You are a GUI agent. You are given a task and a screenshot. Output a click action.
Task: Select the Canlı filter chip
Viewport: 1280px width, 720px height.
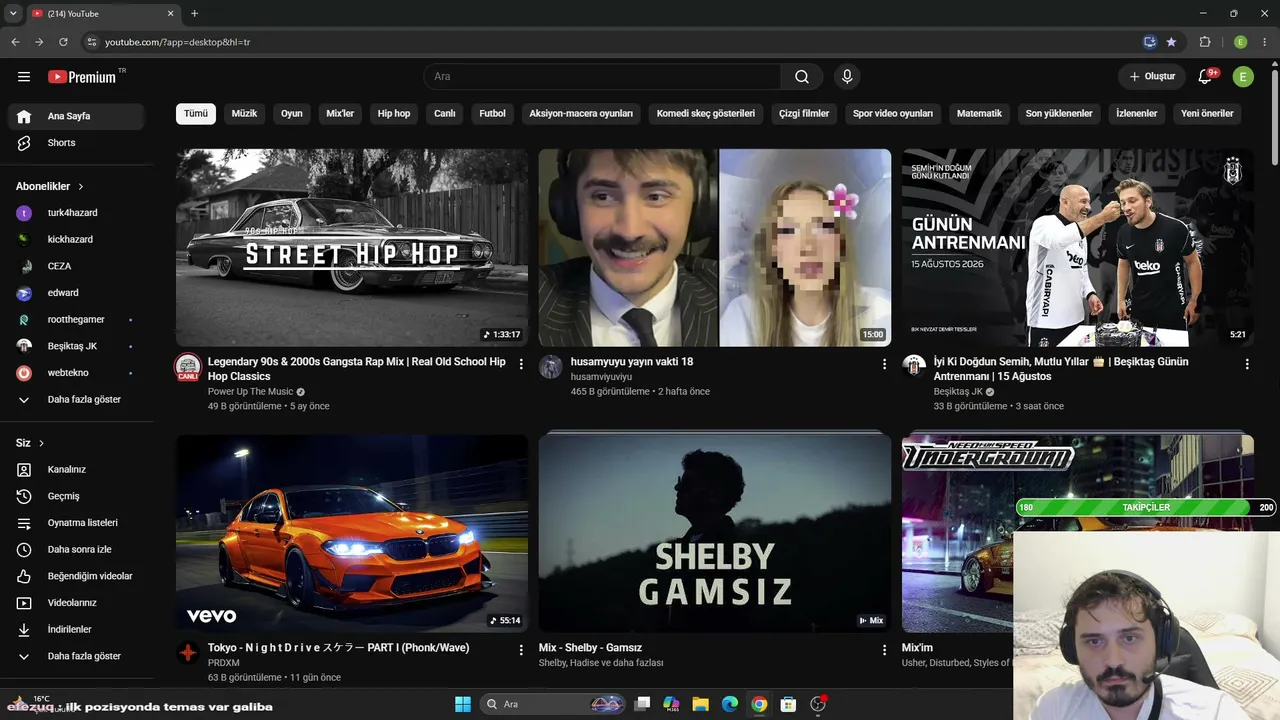pos(445,114)
